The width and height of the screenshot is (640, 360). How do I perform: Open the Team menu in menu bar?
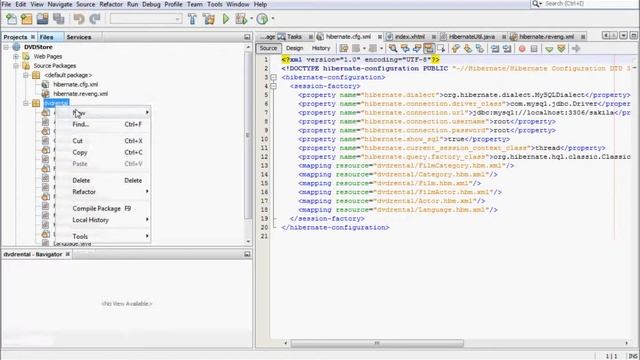pos(195,4)
